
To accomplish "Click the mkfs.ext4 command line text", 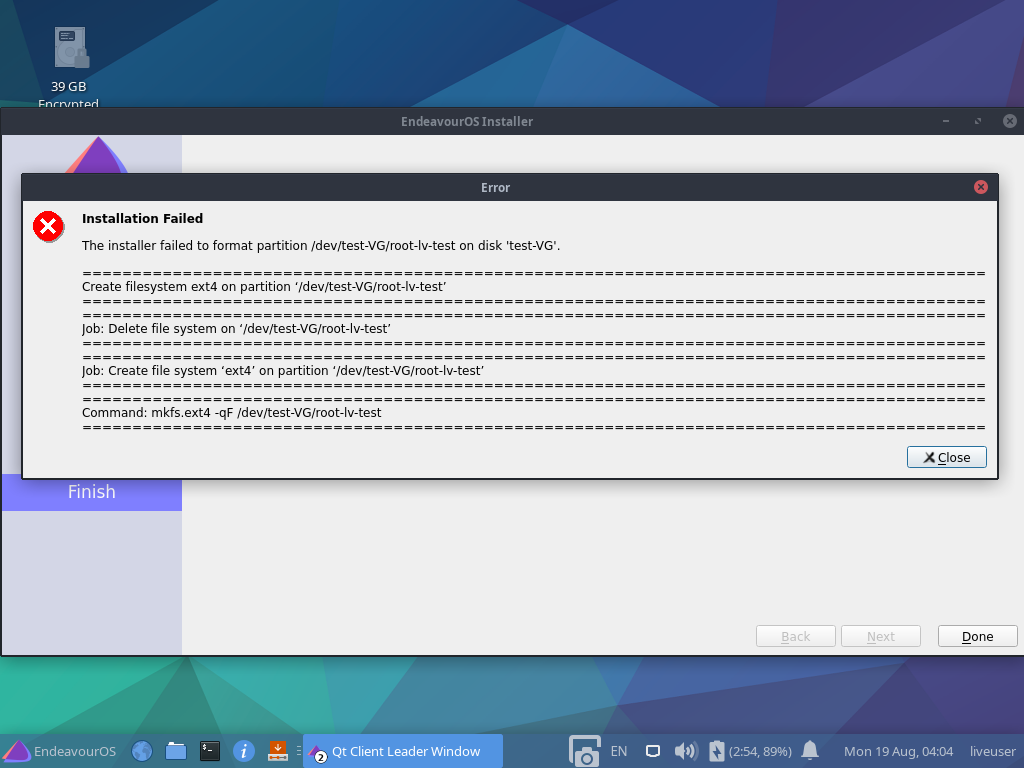I will 232,413.
